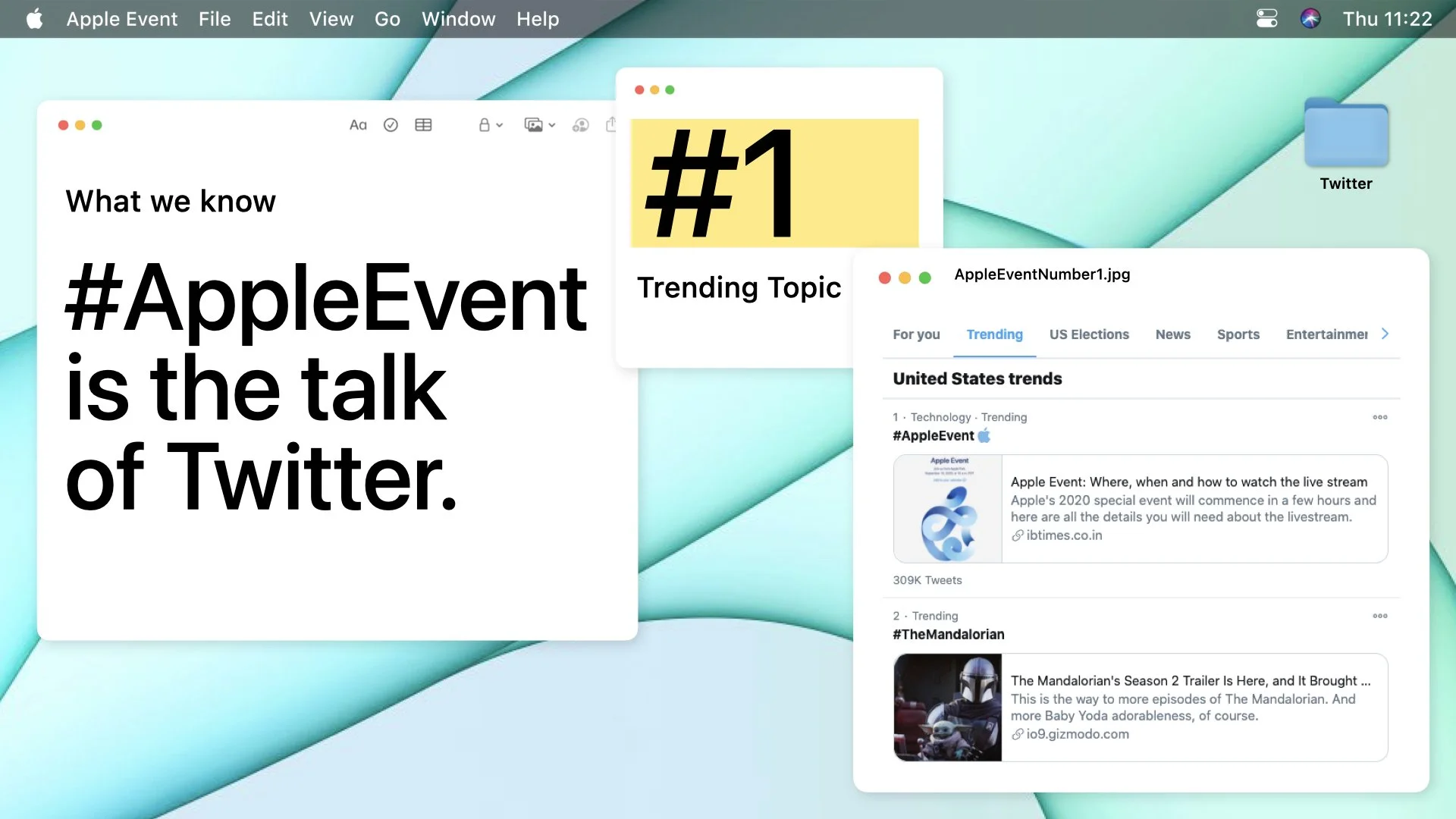Open more options for #TheMandalorian trend
Viewport: 1456px width, 819px height.
click(1379, 616)
